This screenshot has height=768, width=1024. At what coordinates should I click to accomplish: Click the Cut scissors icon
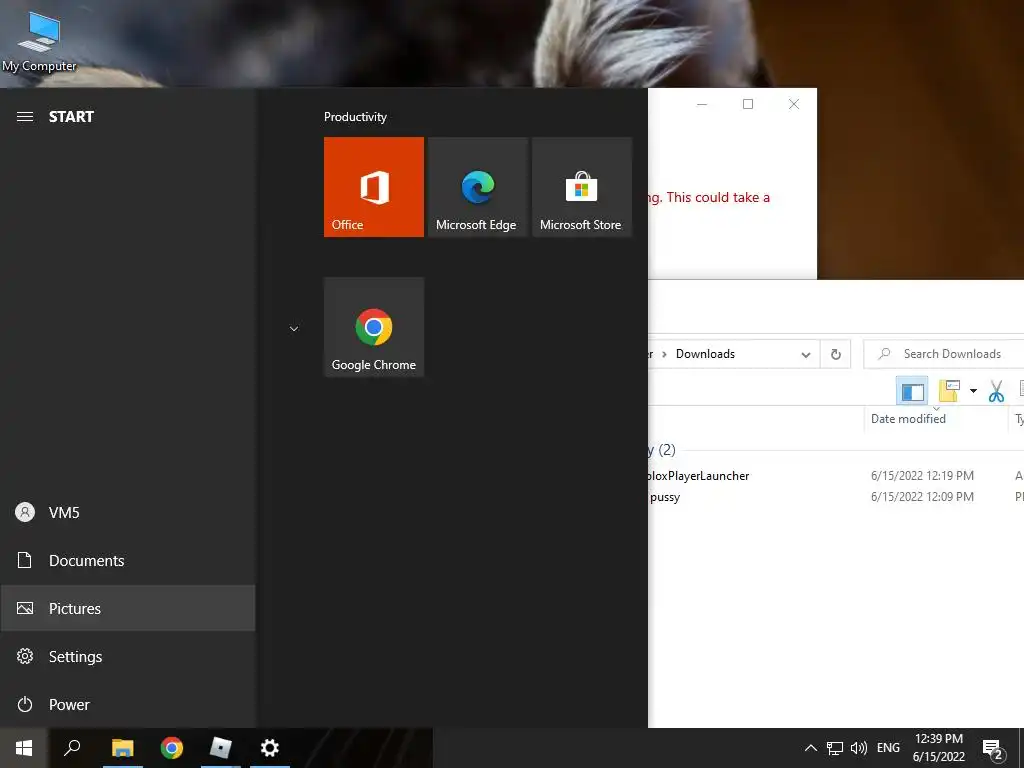(x=996, y=391)
